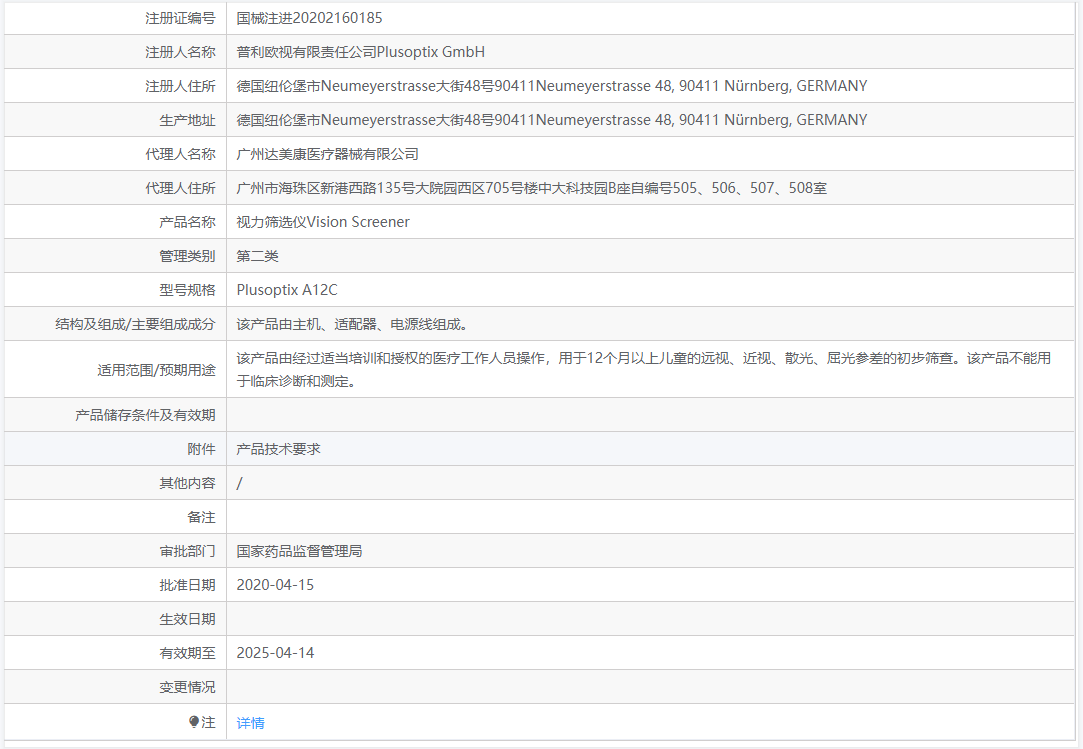Click the 注册人名称 label
The height and width of the screenshot is (749, 1083).
point(180,52)
